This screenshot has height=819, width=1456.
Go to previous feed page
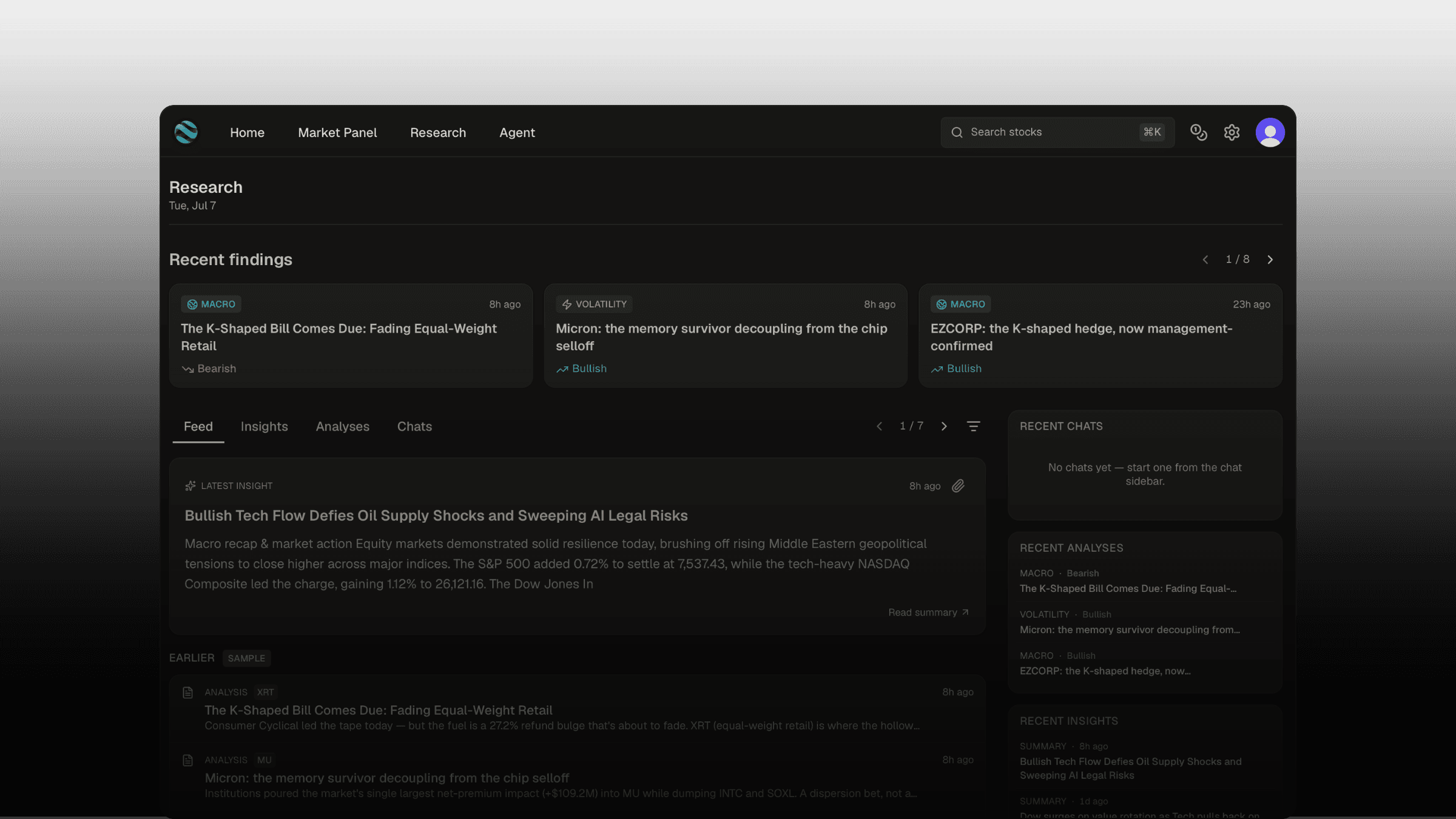pos(879,426)
